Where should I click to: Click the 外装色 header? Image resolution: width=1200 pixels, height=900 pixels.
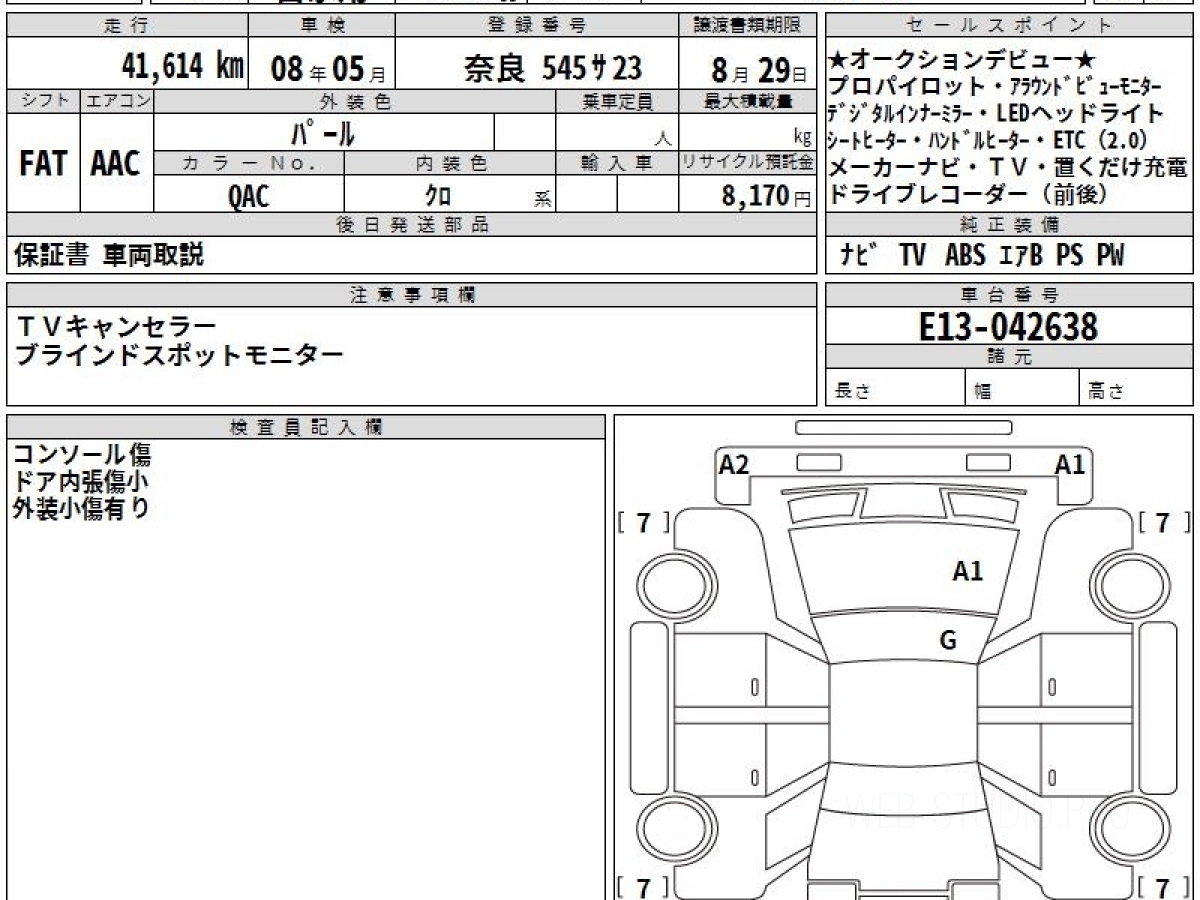(355, 101)
